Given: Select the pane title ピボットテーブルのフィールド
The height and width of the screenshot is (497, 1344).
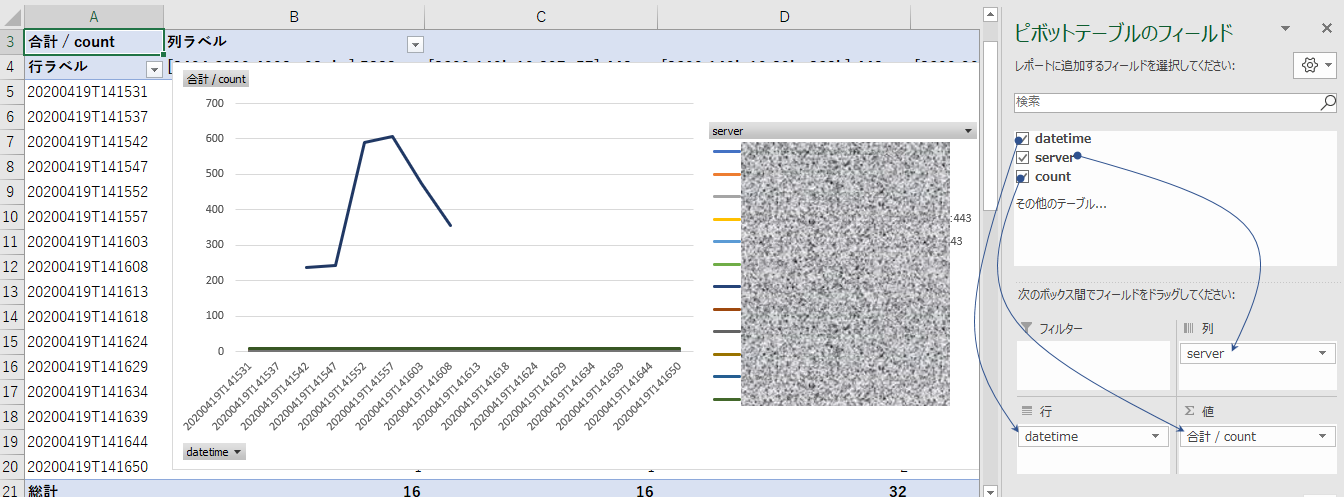Looking at the screenshot, I should (1124, 33).
